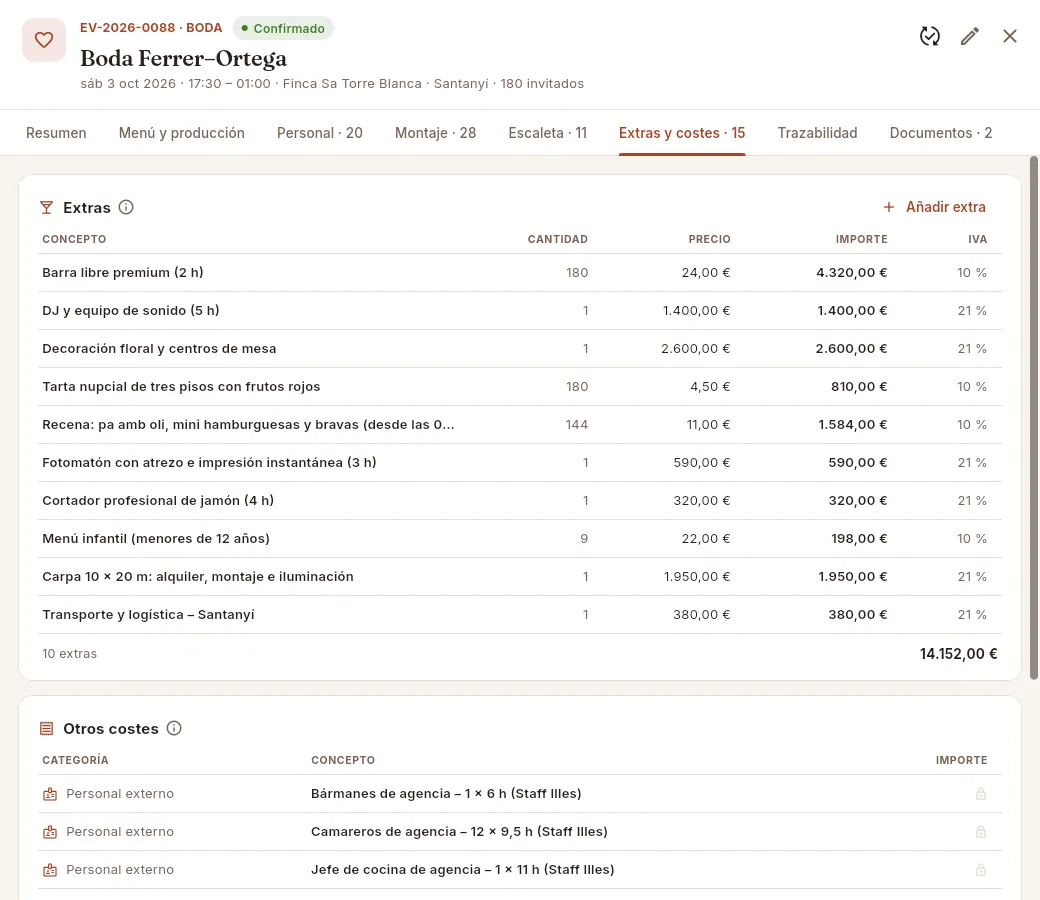Click the 4.320,00 € importe value

pyautogui.click(x=852, y=273)
